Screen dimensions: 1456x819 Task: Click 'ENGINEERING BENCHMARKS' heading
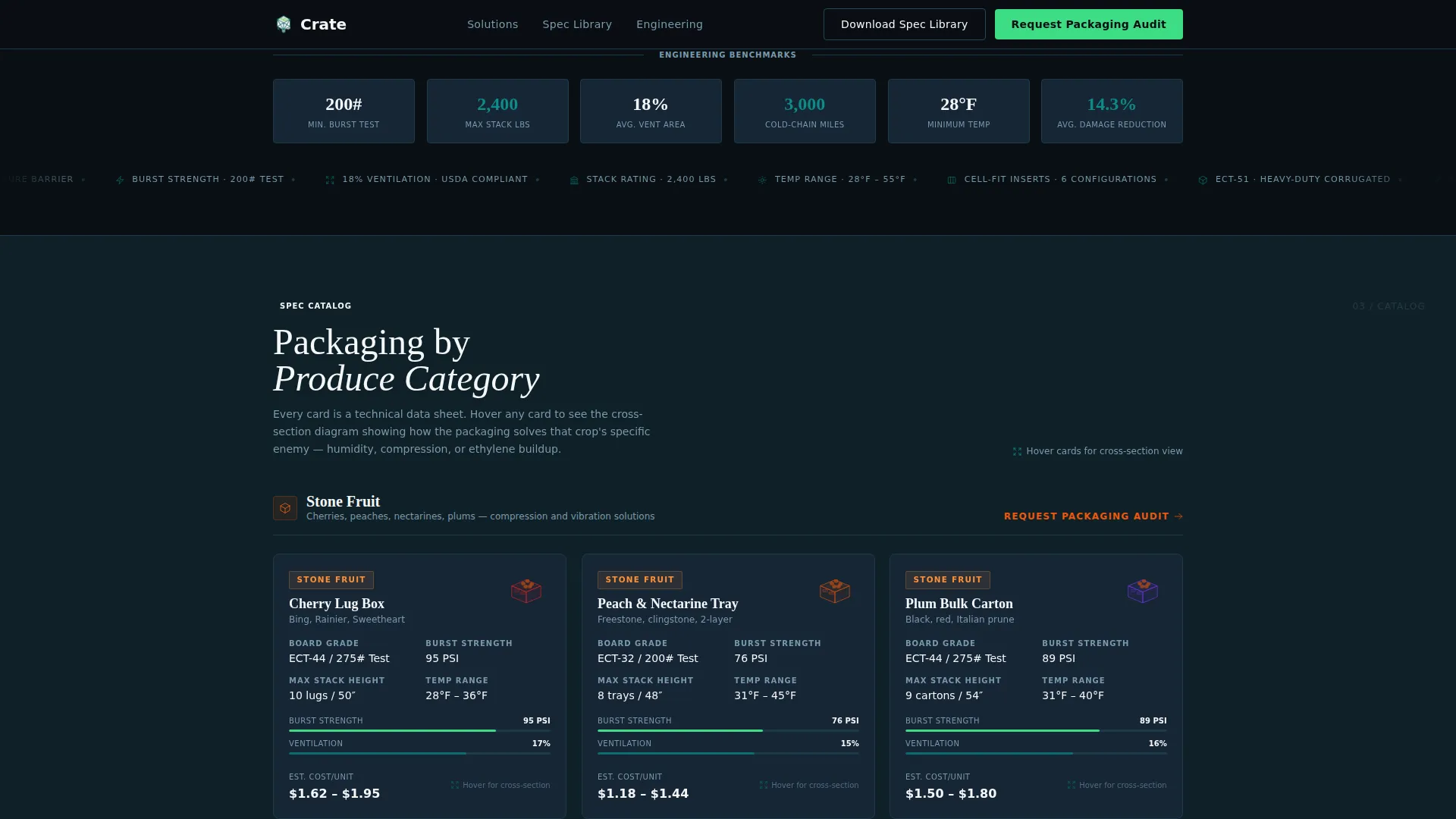coord(728,55)
